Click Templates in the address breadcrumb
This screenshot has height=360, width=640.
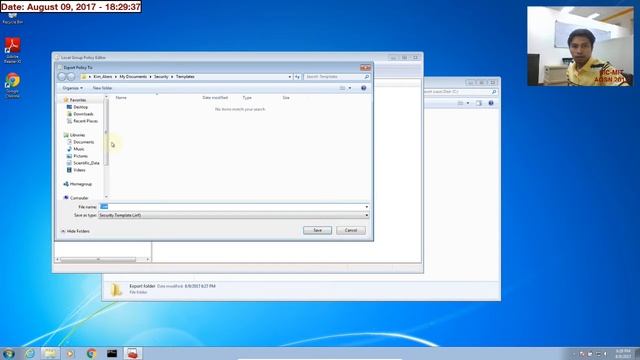tap(185, 77)
